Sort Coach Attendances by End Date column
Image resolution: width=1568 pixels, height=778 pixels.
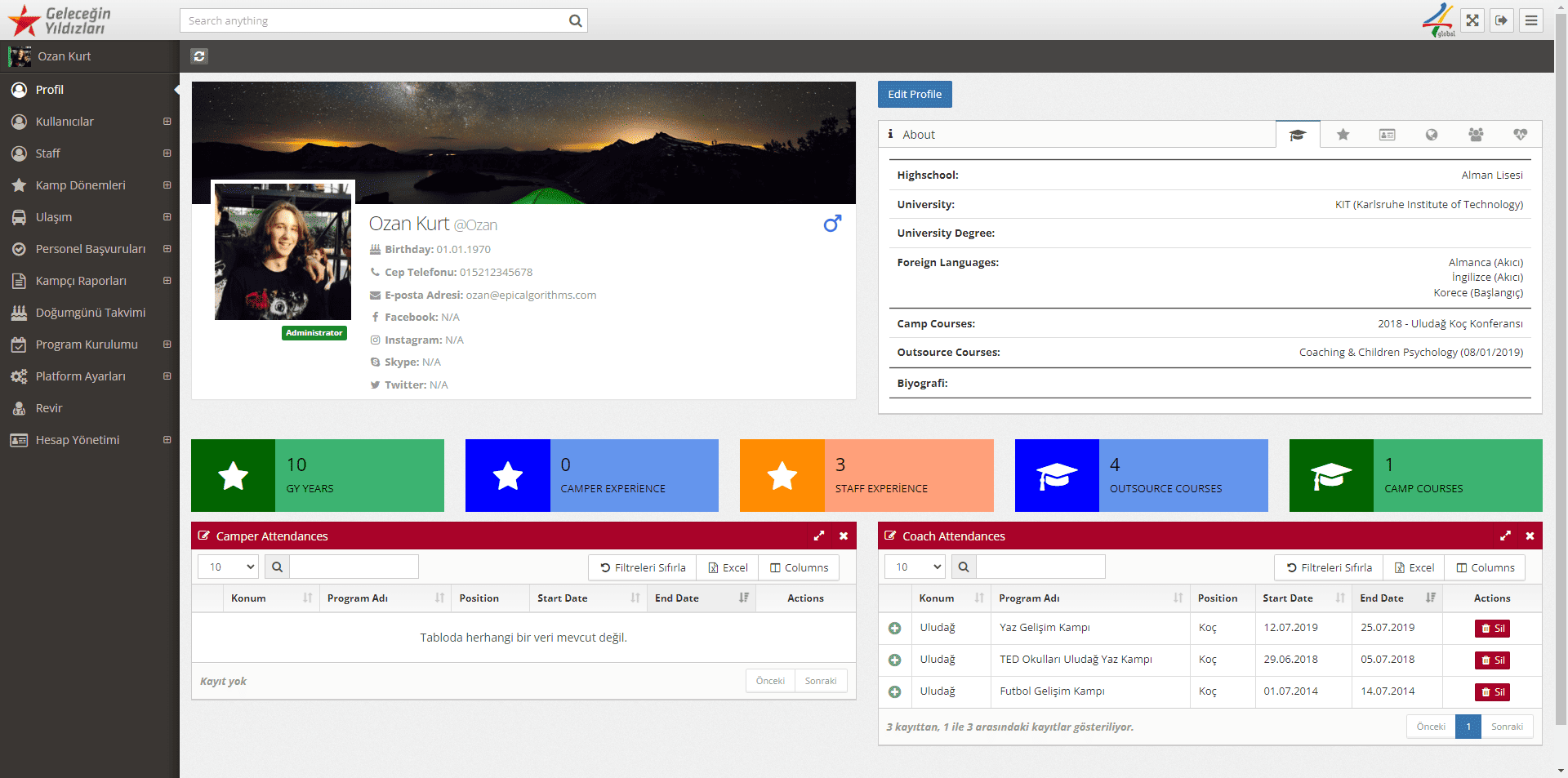click(x=1397, y=598)
